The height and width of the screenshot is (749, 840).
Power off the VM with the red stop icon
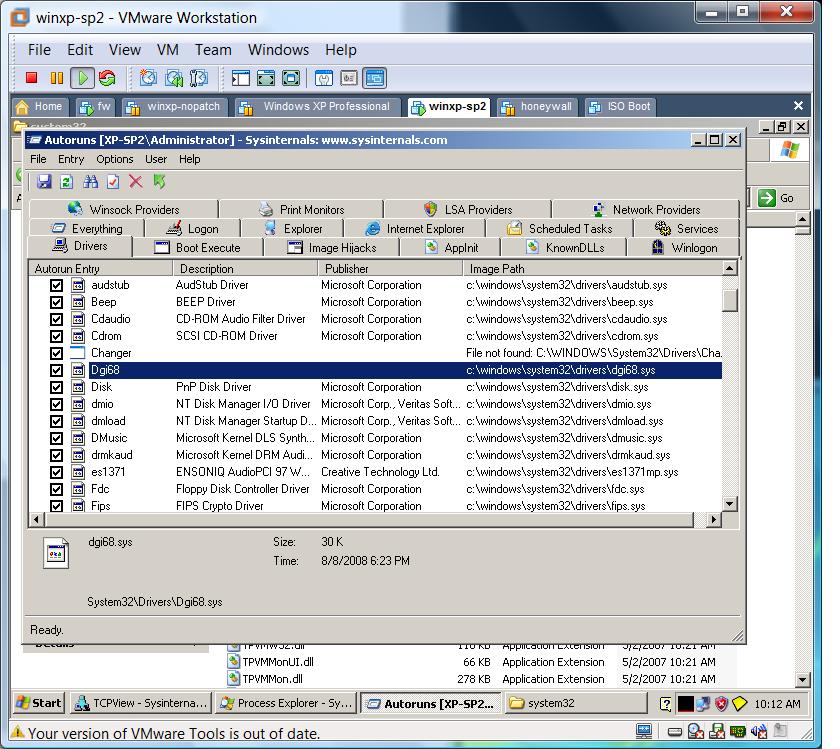coord(32,78)
